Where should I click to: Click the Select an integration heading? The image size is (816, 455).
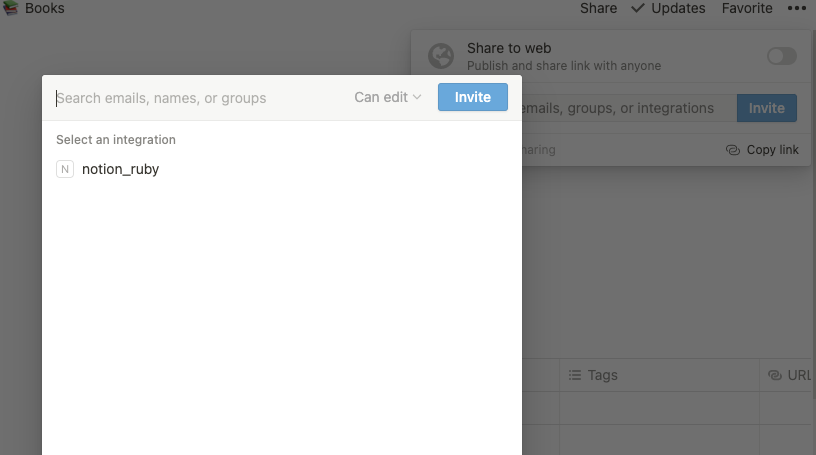pyautogui.click(x=116, y=140)
